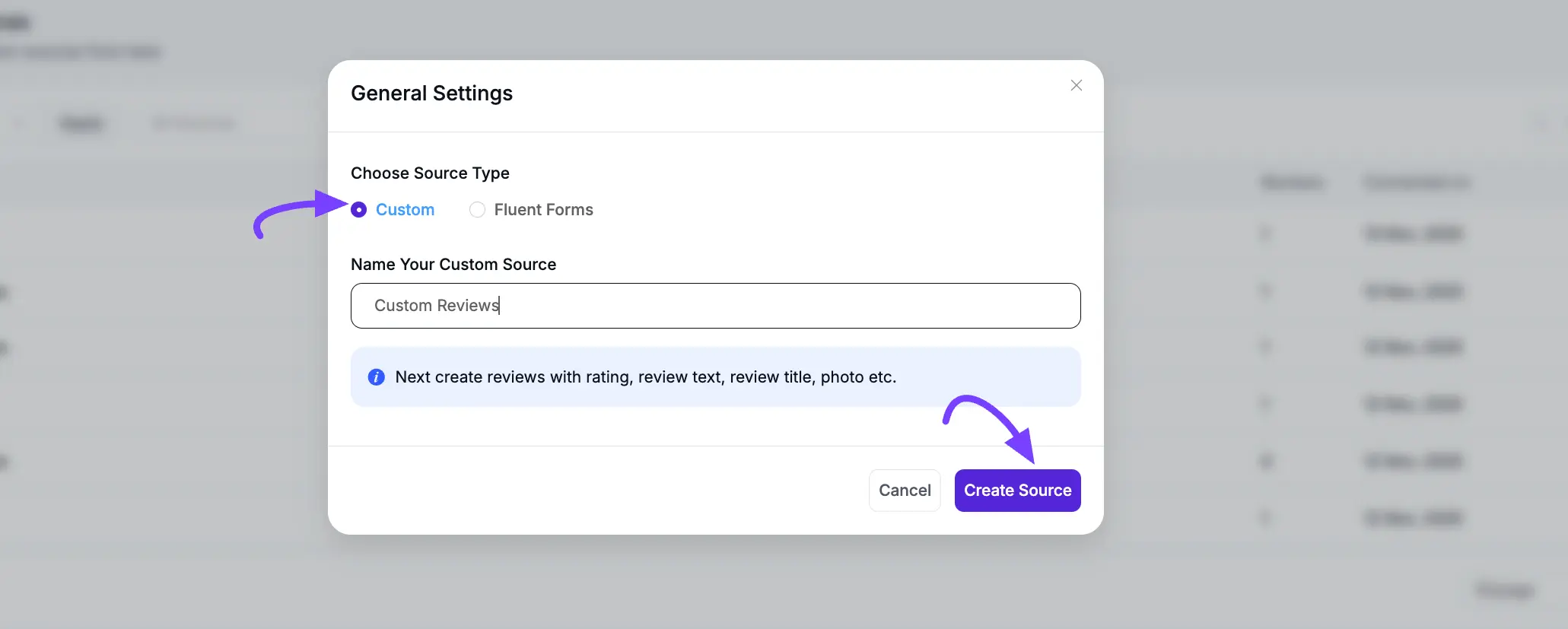
Task: Click the General Settings dialog title
Action: point(431,93)
